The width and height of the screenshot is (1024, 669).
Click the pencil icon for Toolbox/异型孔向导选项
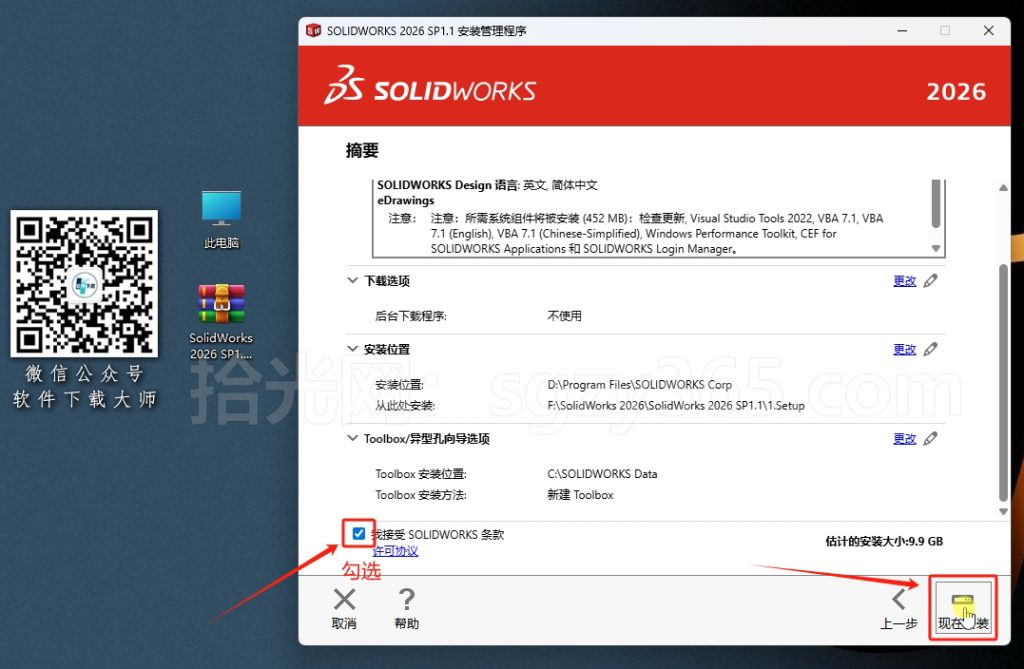(x=931, y=438)
